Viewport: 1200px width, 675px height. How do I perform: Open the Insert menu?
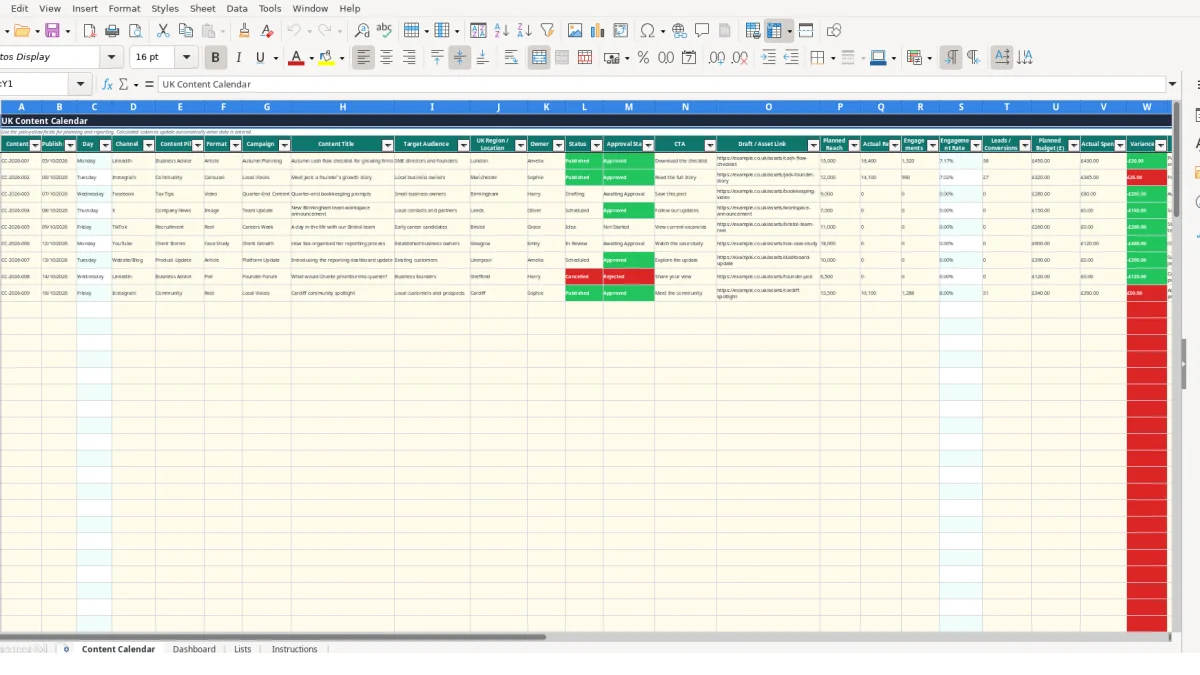coord(85,8)
